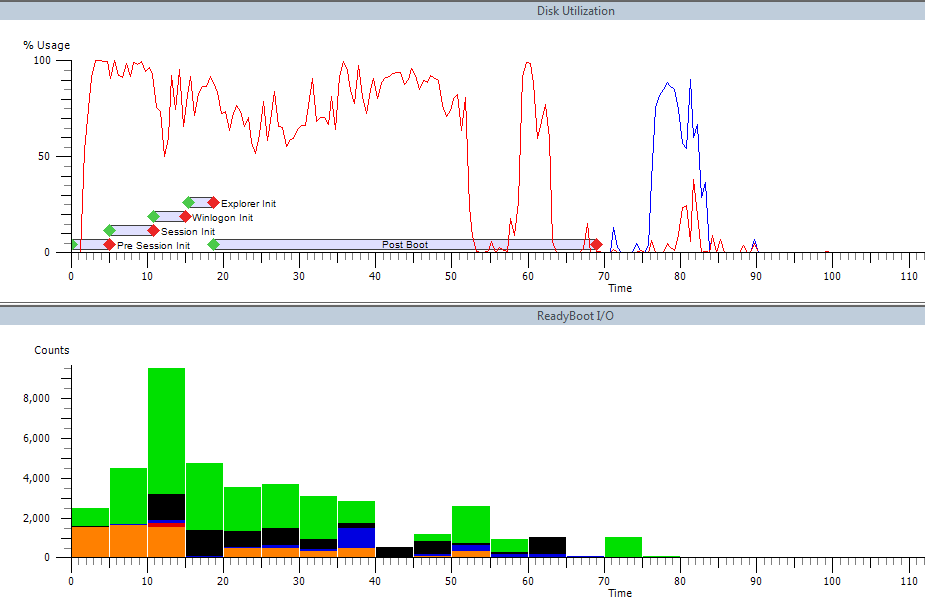Select the green start marker of Winlogon Init

pos(154,217)
